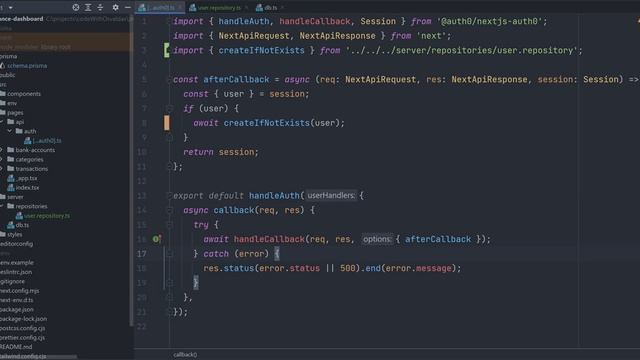The height and width of the screenshot is (360, 640).
Task: Collapse the auth folder chevron
Action: tap(10, 131)
